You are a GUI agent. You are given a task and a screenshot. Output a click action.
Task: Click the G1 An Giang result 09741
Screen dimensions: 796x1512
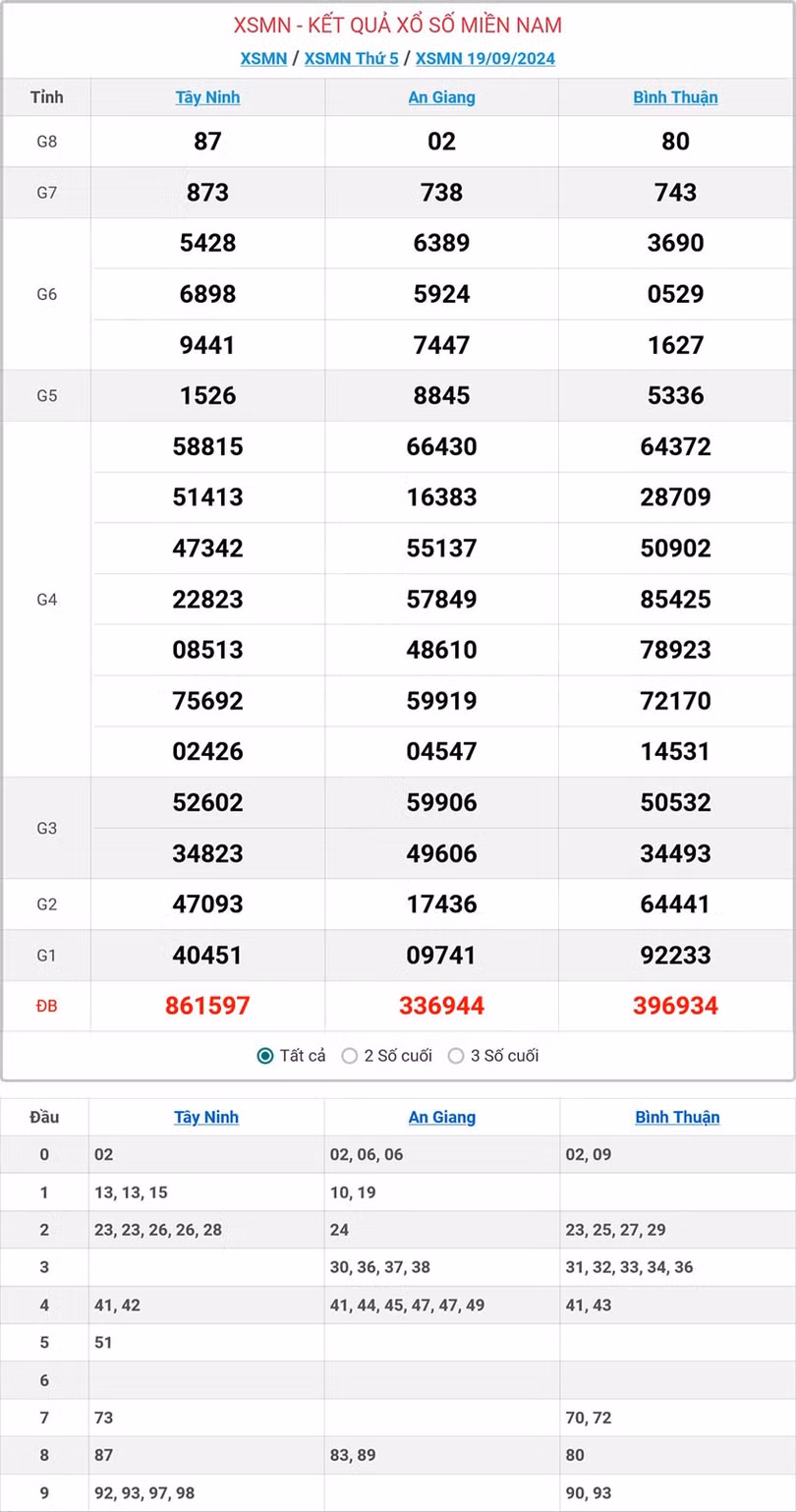(441, 955)
